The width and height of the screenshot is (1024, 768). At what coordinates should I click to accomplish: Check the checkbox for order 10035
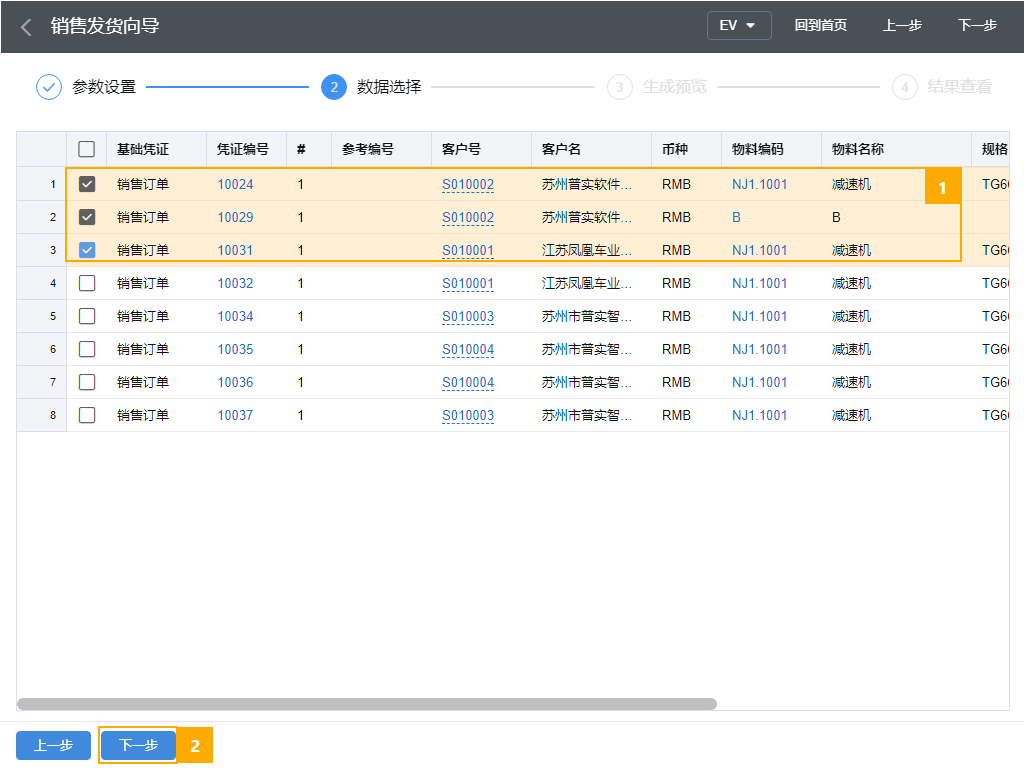(87, 349)
